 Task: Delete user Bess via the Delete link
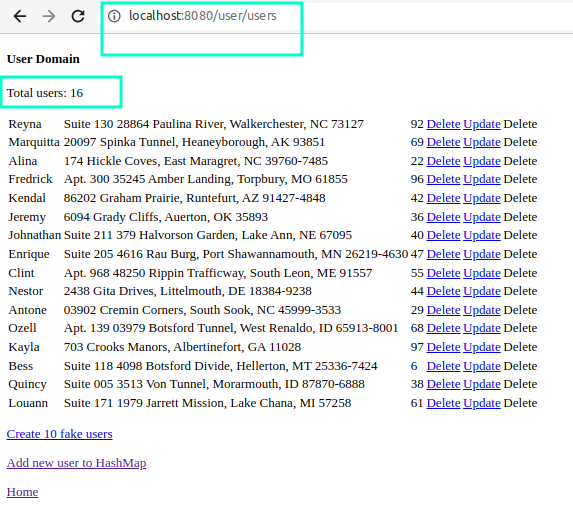click(443, 366)
